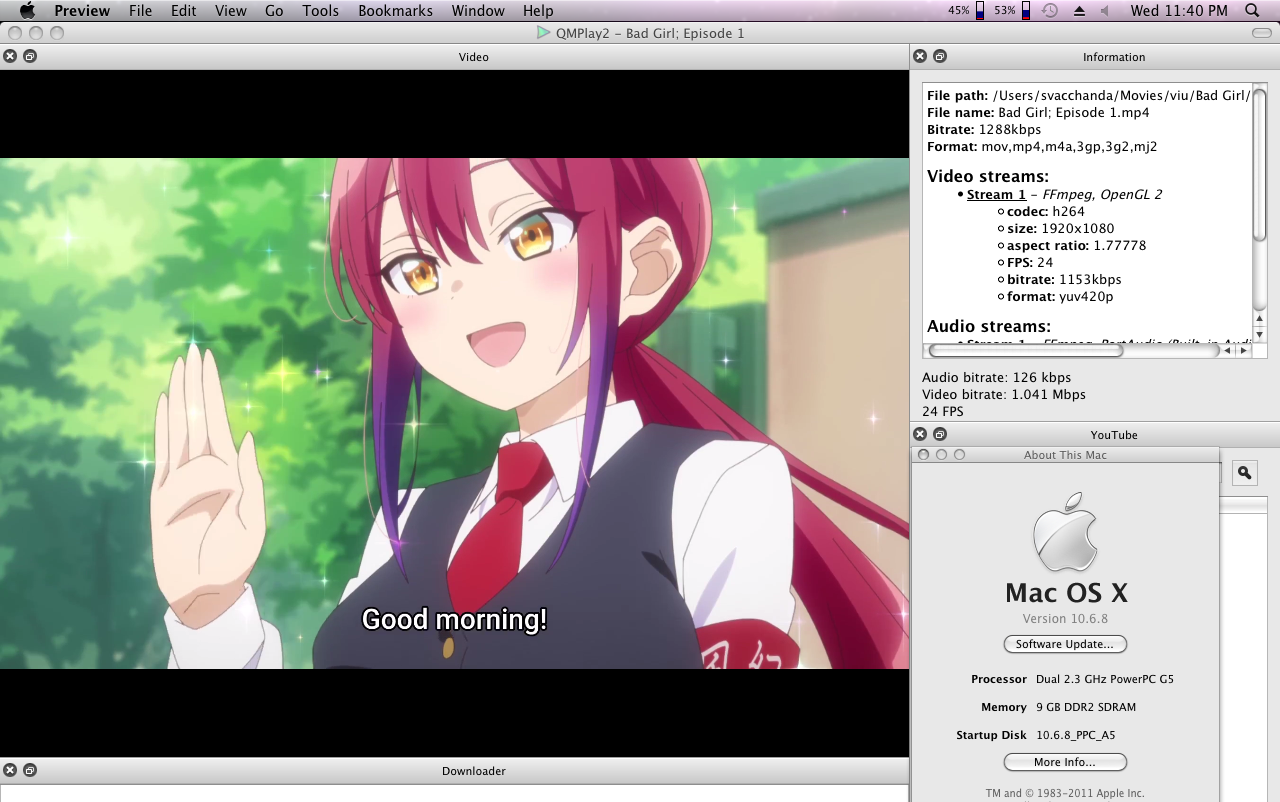The image size is (1280, 802).
Task: Close the YouTube dock panel
Action: coord(920,434)
